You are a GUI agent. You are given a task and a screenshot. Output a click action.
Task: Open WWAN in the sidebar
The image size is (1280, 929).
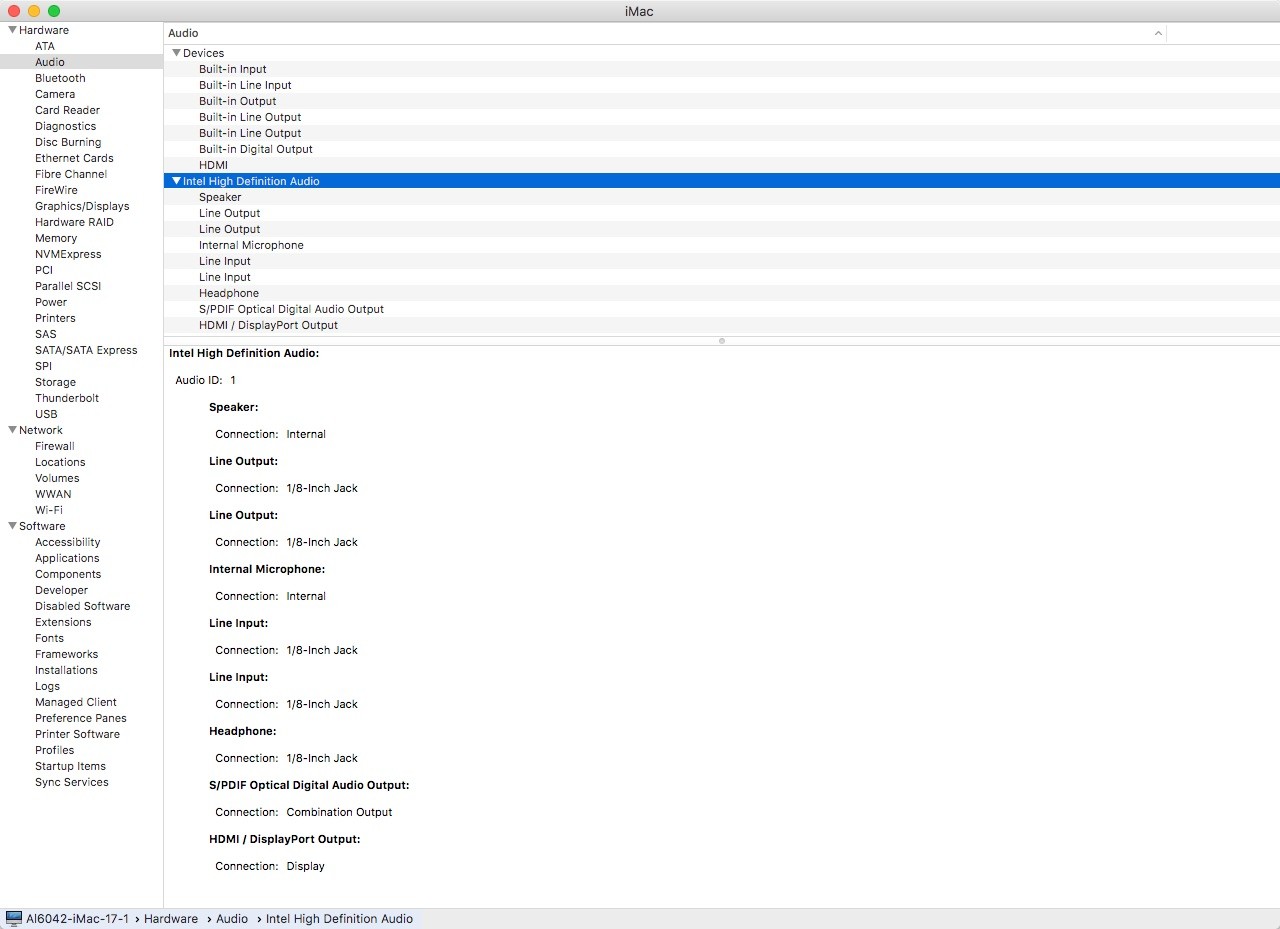coord(53,494)
